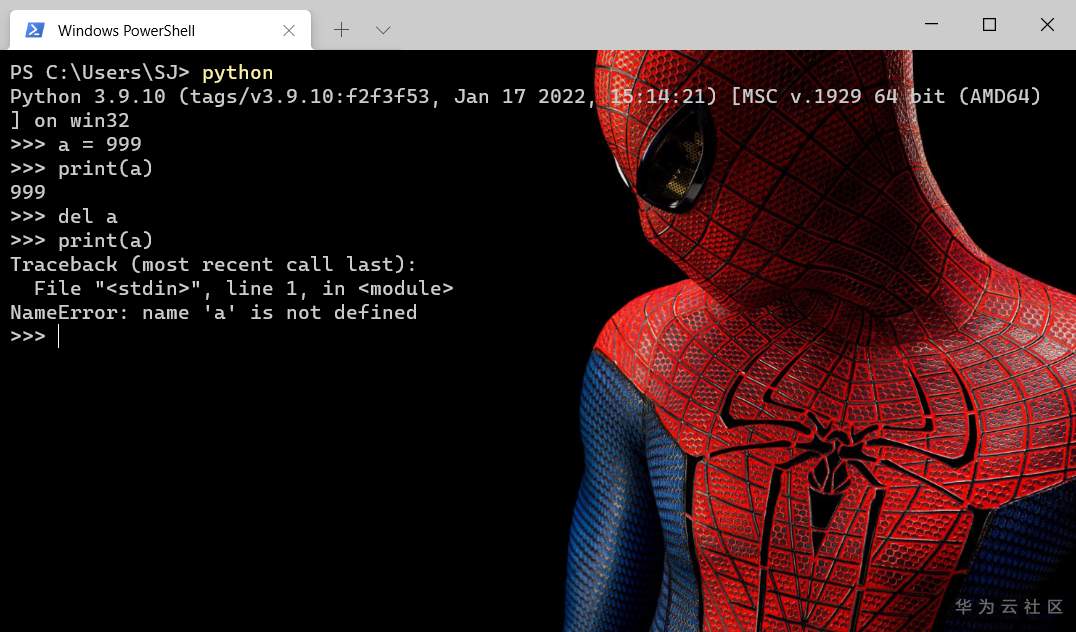Click the 'python' command text
Viewport: 1076px width, 632px height.
(x=237, y=72)
